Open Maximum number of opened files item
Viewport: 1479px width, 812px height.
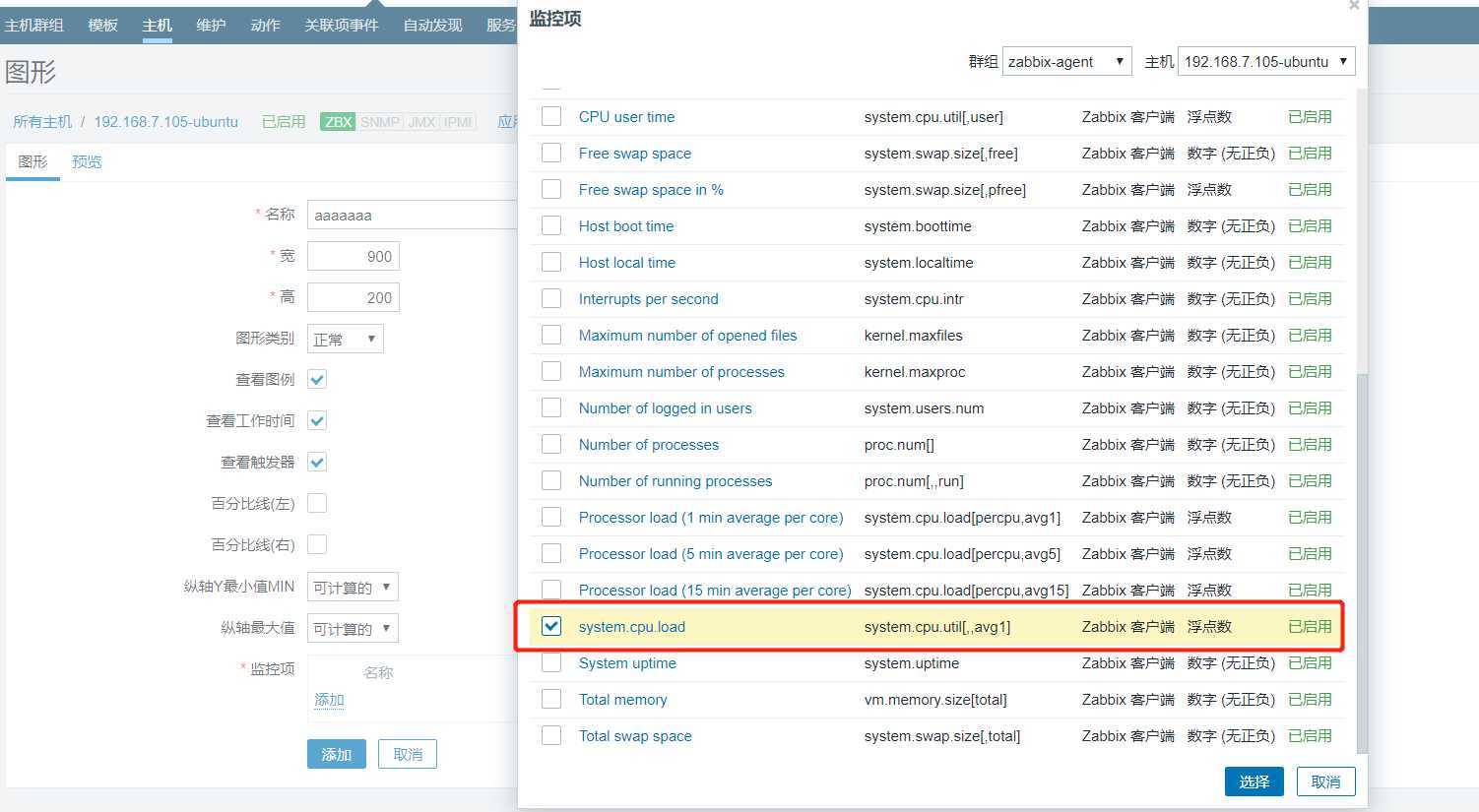[x=687, y=335]
